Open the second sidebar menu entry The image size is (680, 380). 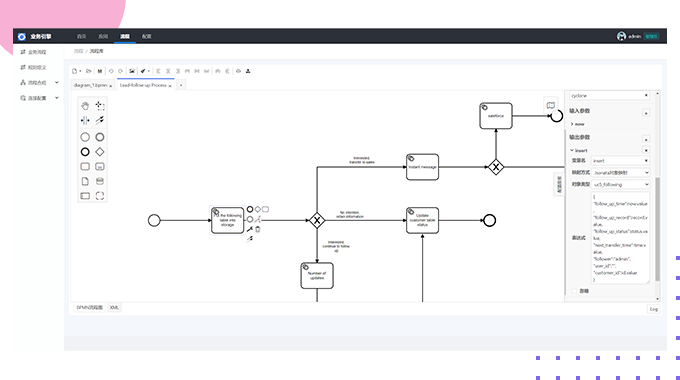[33, 67]
